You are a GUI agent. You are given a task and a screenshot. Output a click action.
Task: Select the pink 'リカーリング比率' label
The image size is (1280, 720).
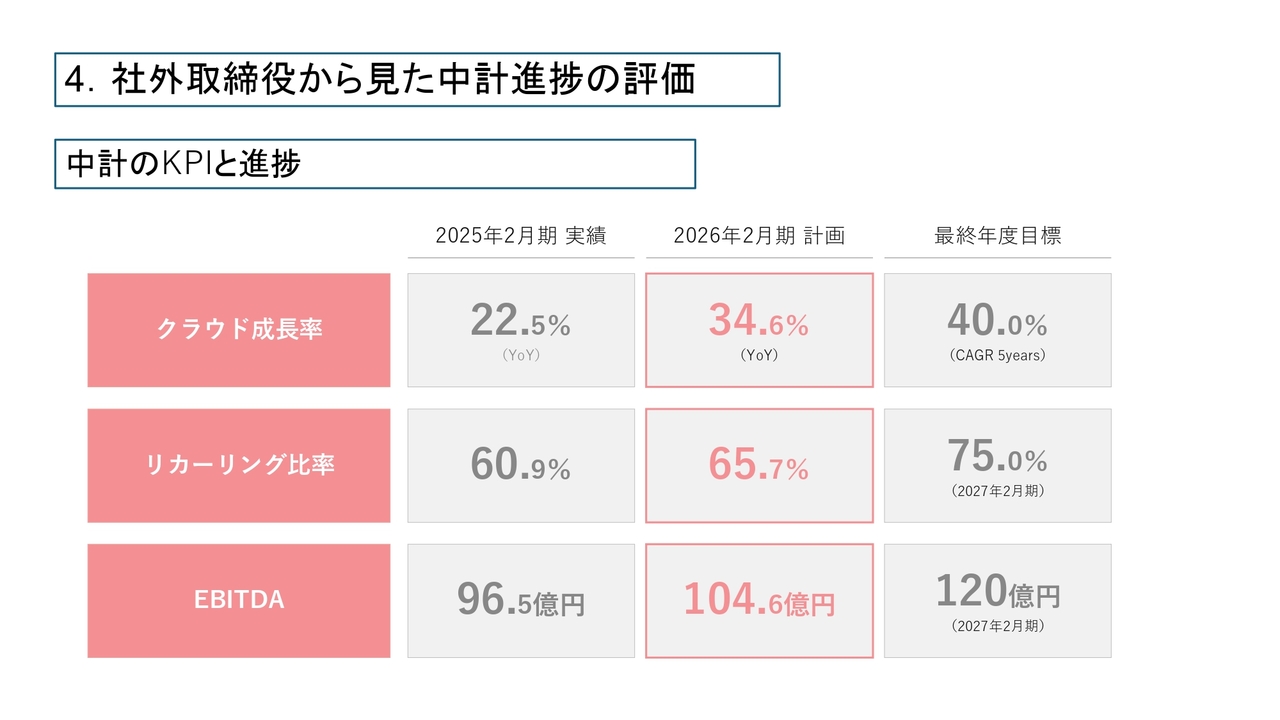pyautogui.click(x=239, y=465)
